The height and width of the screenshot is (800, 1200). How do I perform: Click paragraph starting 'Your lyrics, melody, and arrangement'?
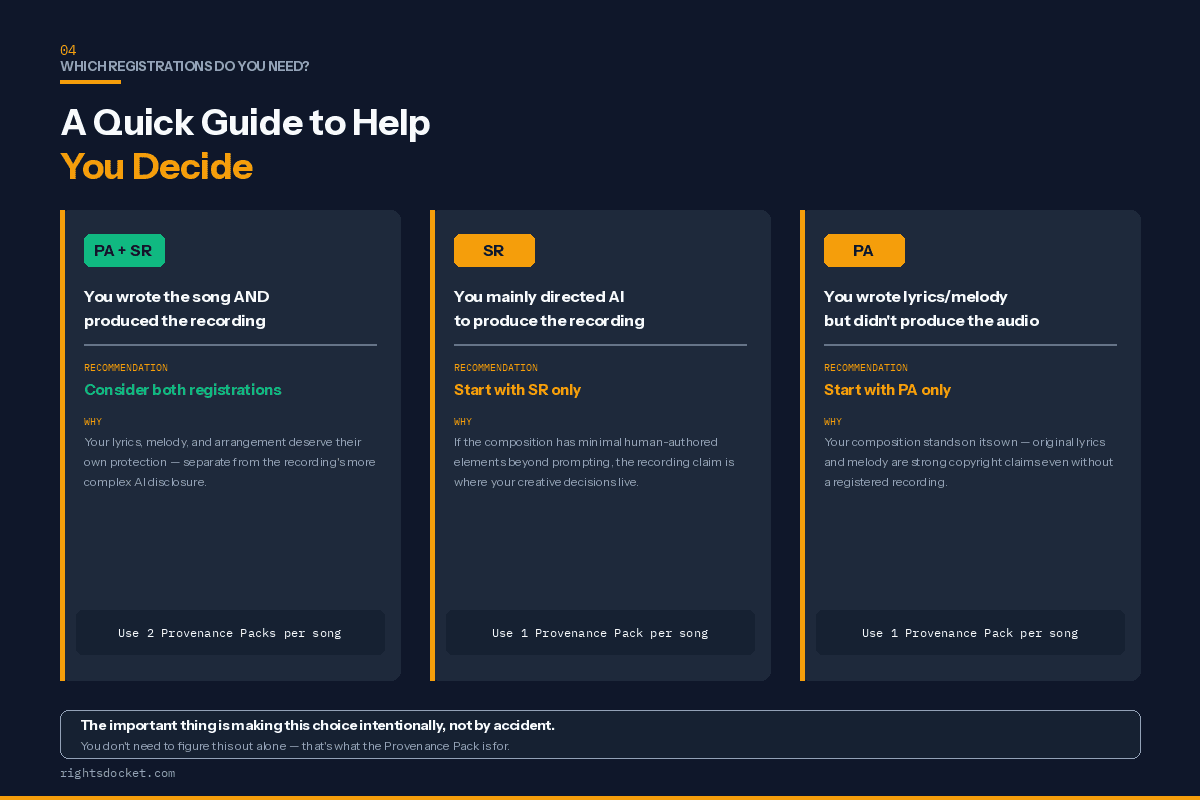point(230,462)
